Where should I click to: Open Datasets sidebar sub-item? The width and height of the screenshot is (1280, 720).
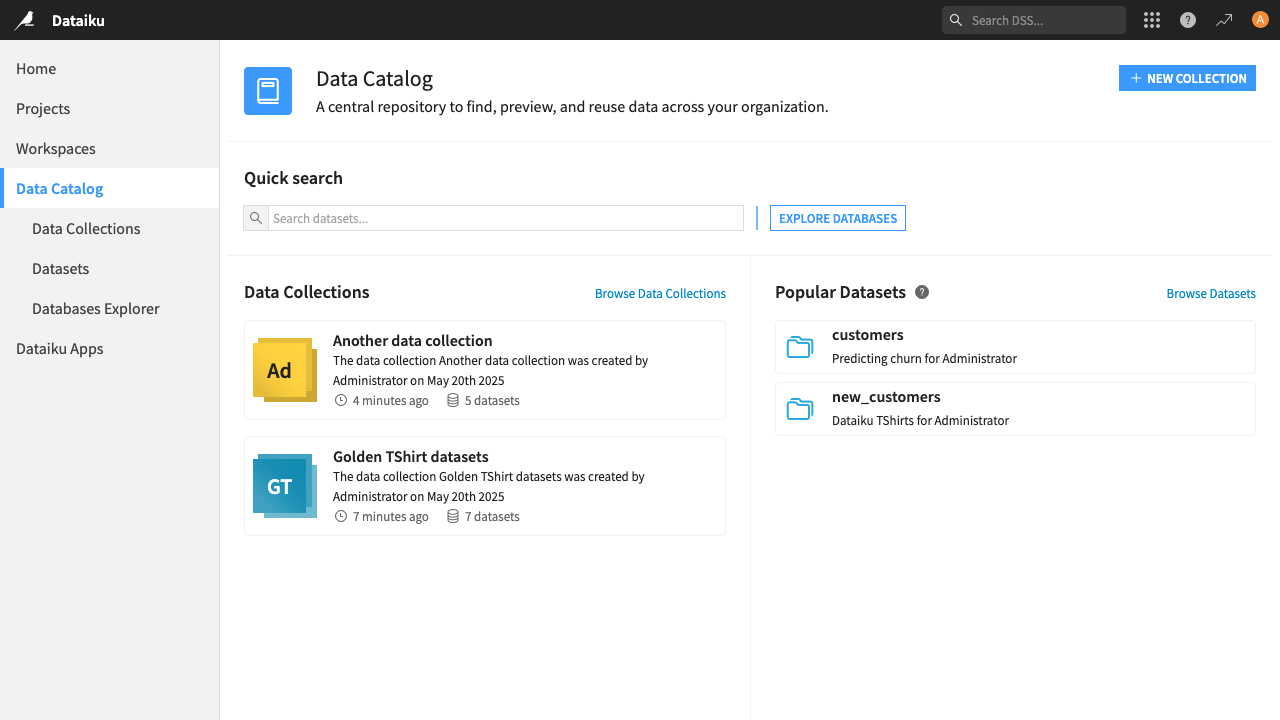point(109,268)
